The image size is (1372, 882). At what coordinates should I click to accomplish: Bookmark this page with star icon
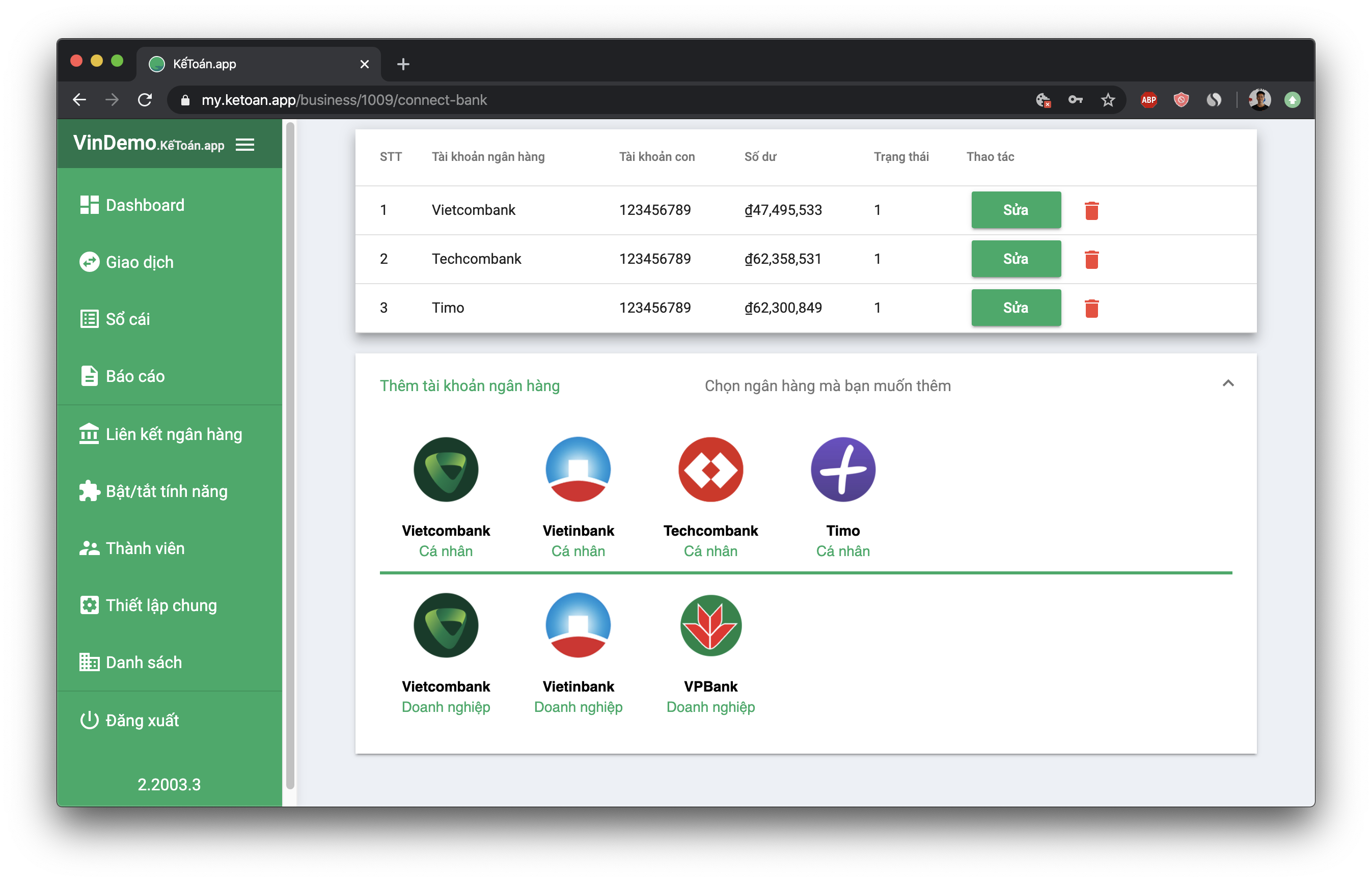pyautogui.click(x=1108, y=100)
